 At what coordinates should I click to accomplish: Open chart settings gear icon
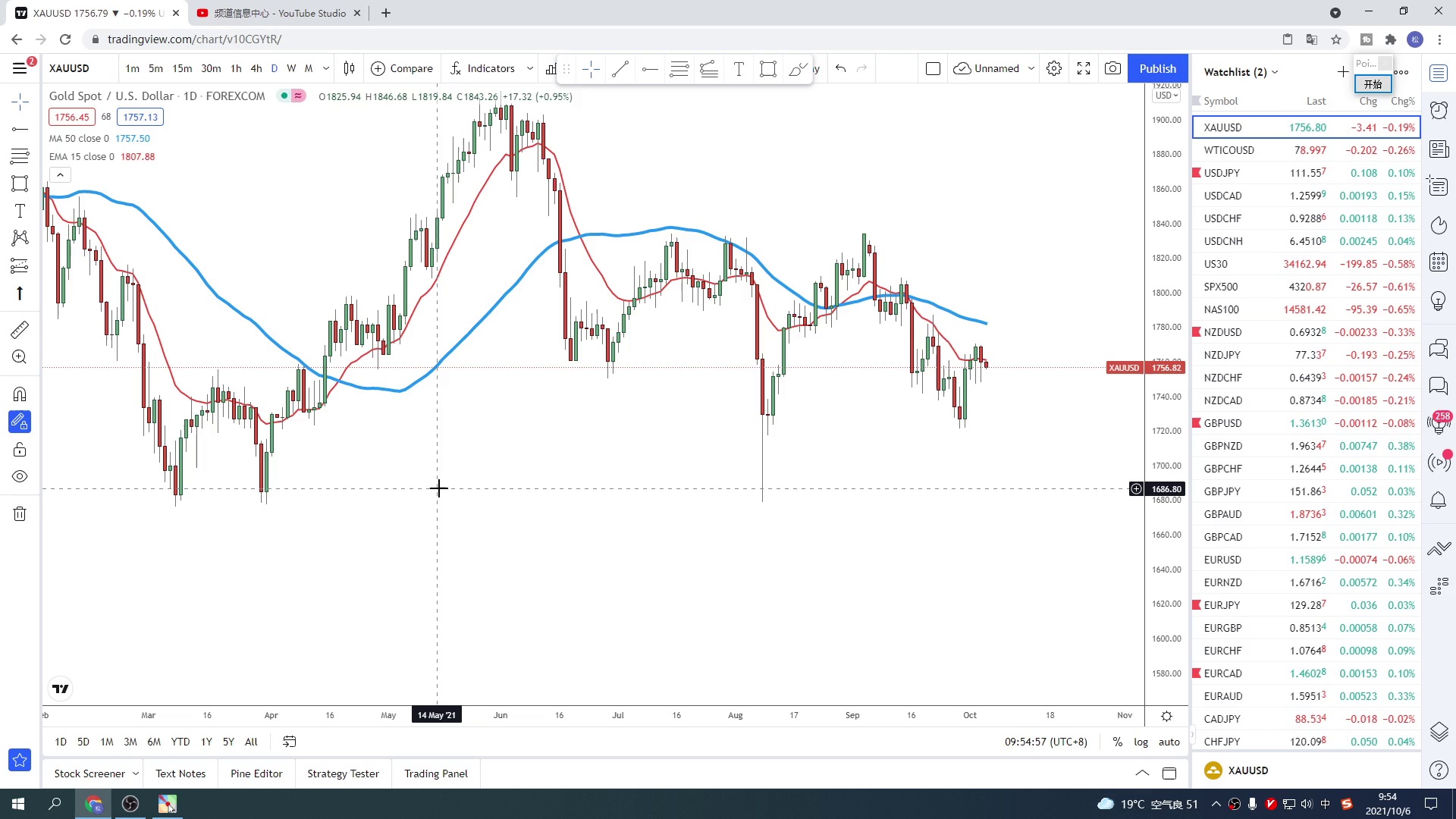pyautogui.click(x=1054, y=68)
